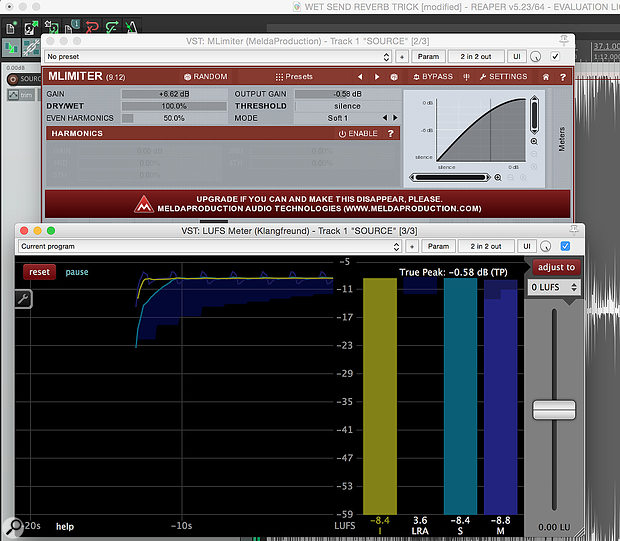Click the EVEN HARMONICS slider at 50.0%
Image resolution: width=620 pixels, height=541 pixels.
[174, 118]
